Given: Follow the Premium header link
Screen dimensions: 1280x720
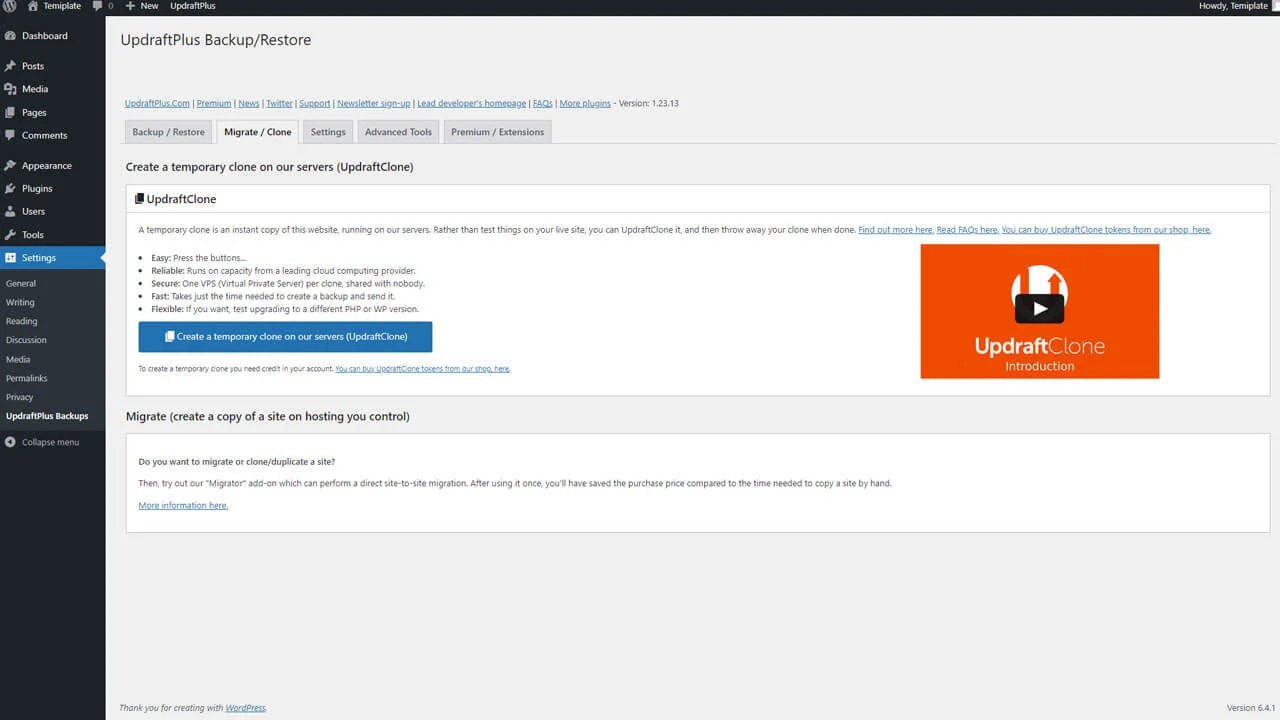Looking at the screenshot, I should pyautogui.click(x=214, y=103).
